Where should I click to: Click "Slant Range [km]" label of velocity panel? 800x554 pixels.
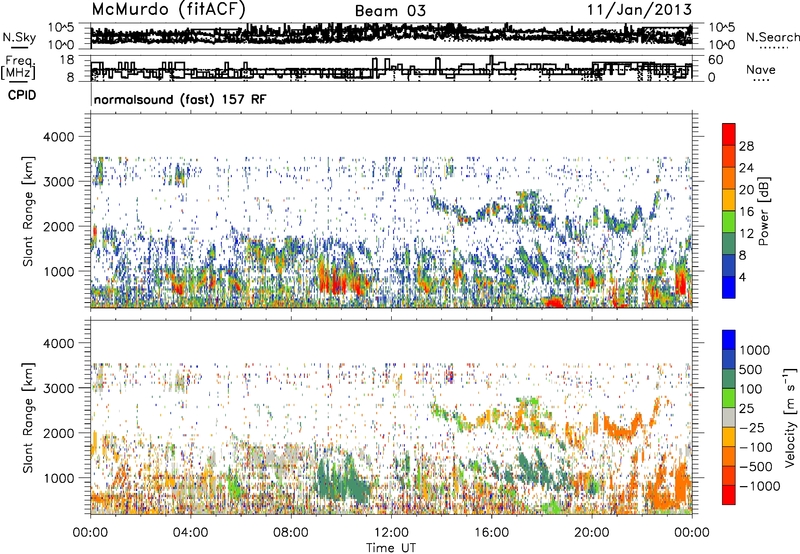click(x=28, y=417)
